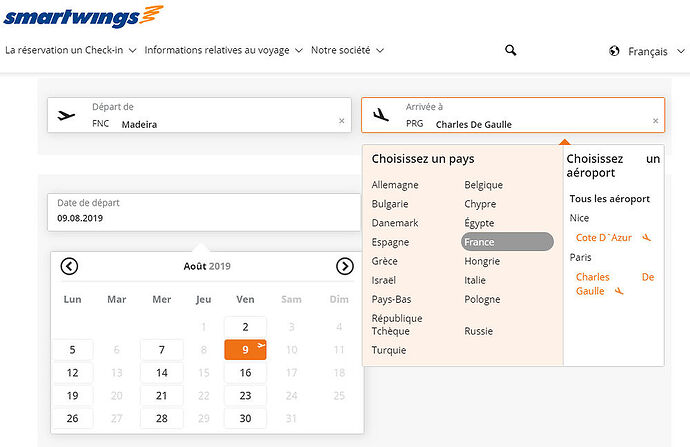Clear the Arrivée à field
This screenshot has height=447, width=690.
coord(655,121)
